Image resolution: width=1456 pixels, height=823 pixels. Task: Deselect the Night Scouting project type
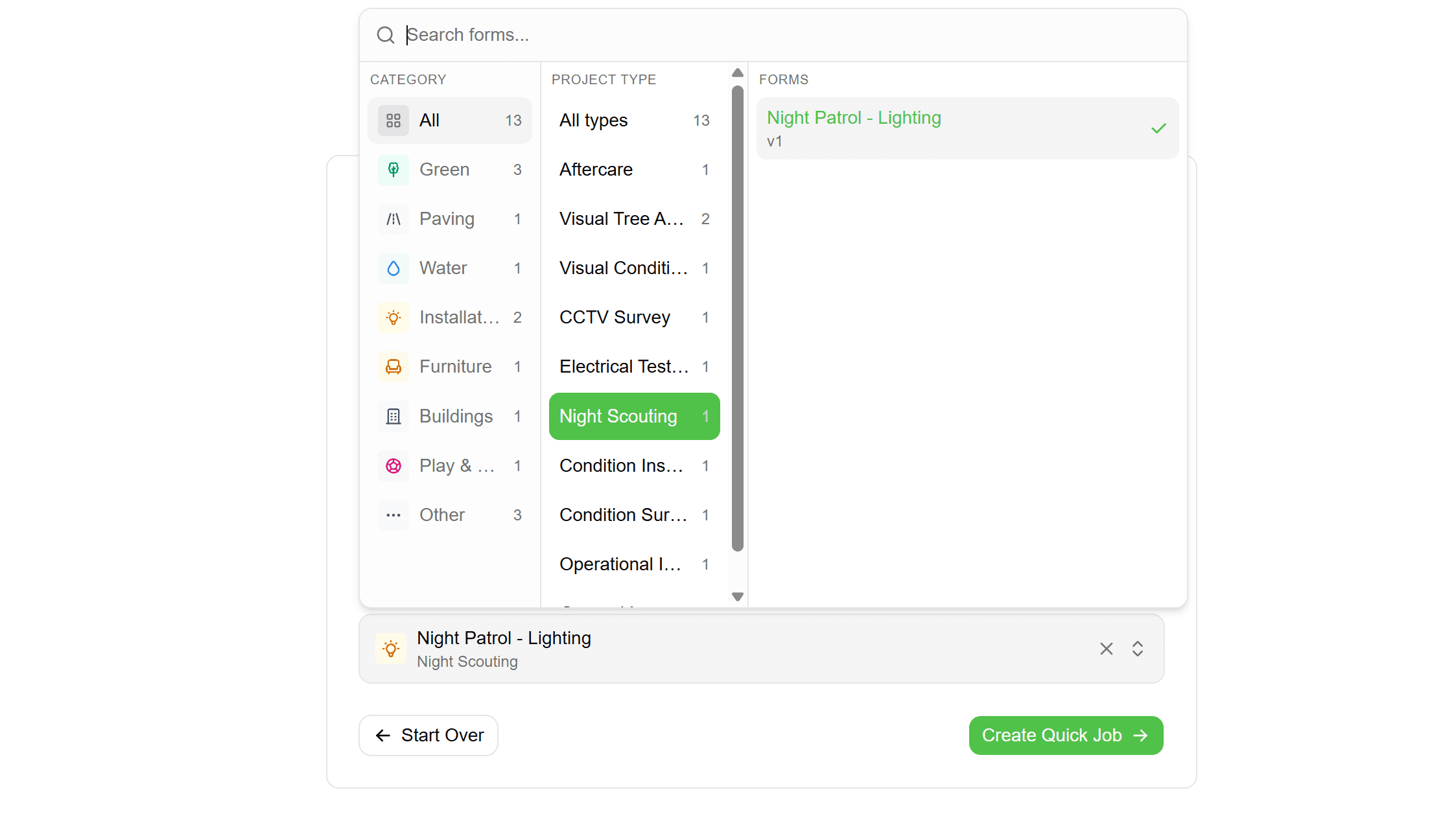click(633, 416)
